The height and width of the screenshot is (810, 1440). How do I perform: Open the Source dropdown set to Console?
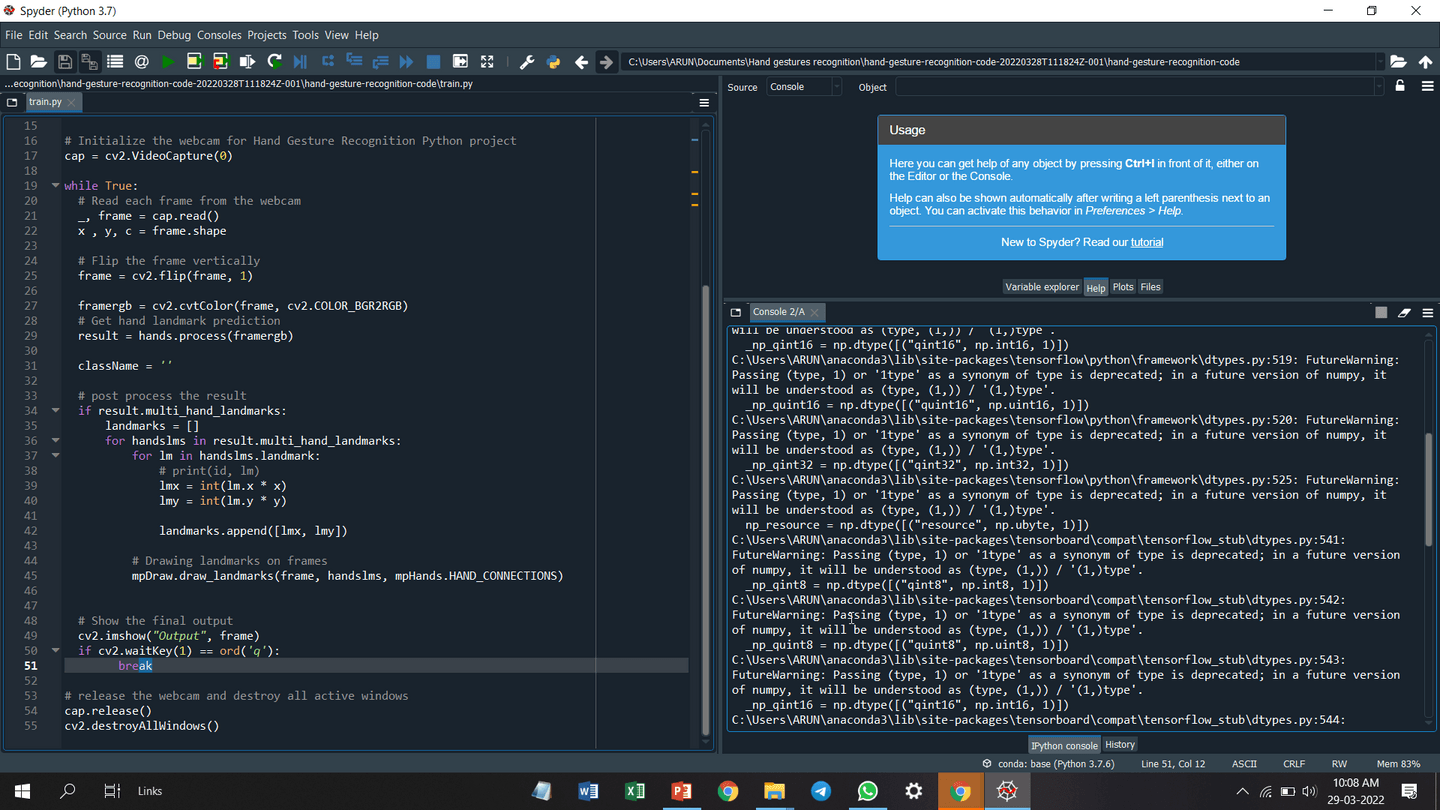(804, 87)
